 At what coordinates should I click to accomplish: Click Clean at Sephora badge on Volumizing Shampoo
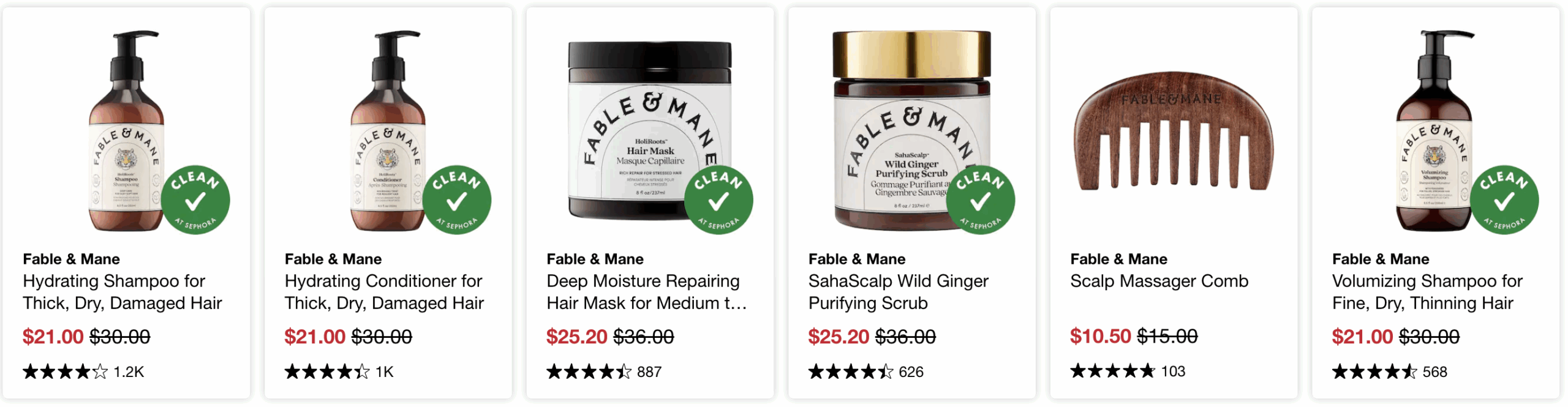pos(1504,200)
